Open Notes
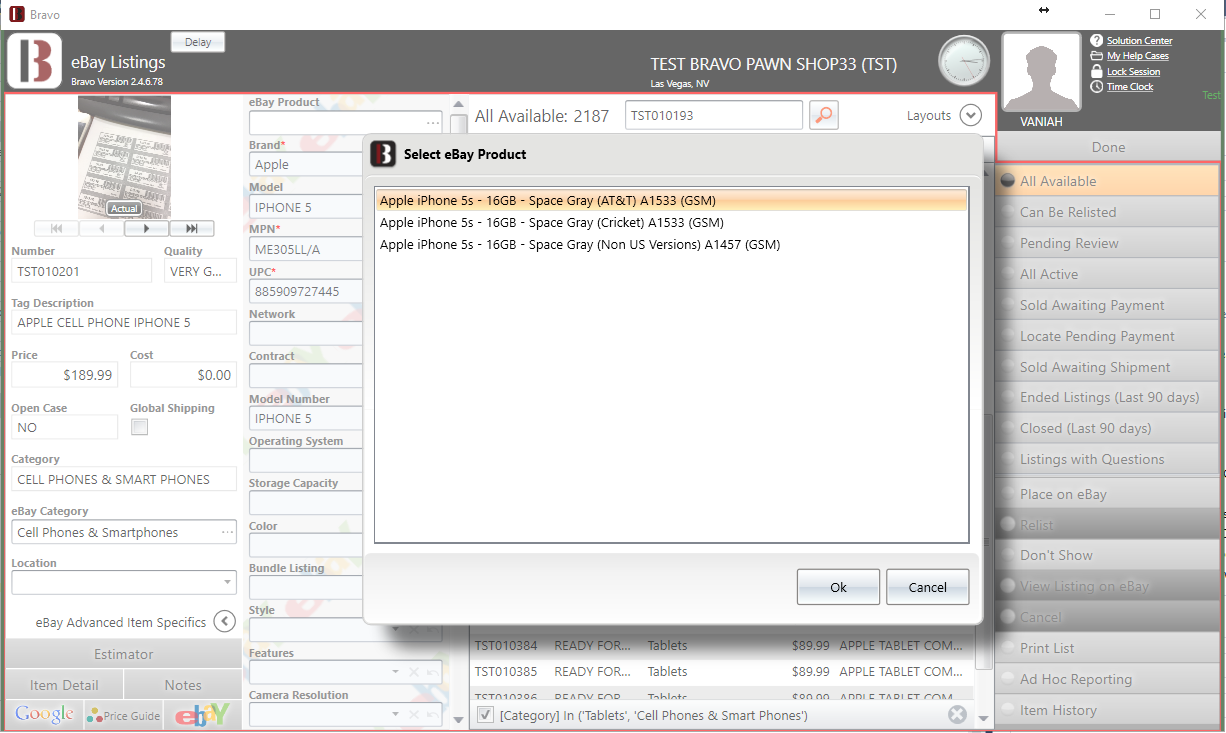The image size is (1226, 733). 183,685
